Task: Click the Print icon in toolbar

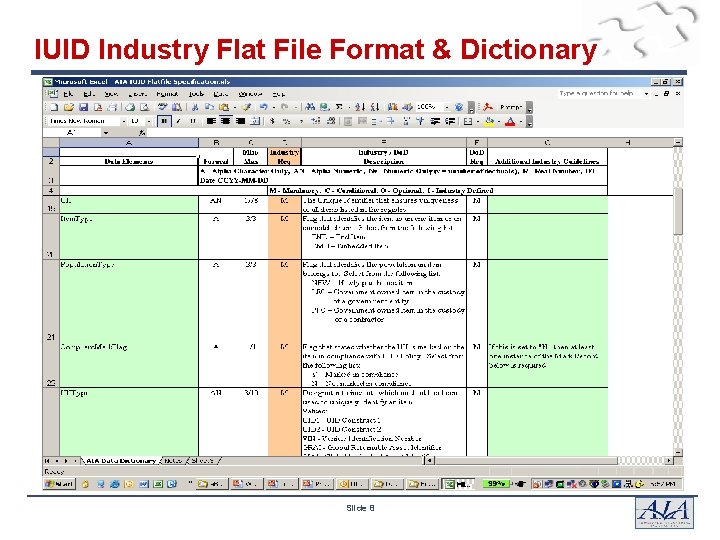Action: pyautogui.click(x=130, y=107)
